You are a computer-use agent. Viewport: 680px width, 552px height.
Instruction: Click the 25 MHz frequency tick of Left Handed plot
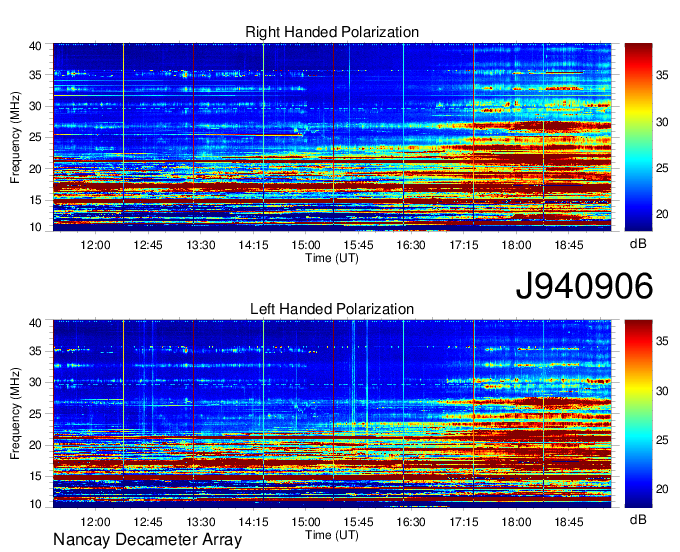(x=35, y=414)
